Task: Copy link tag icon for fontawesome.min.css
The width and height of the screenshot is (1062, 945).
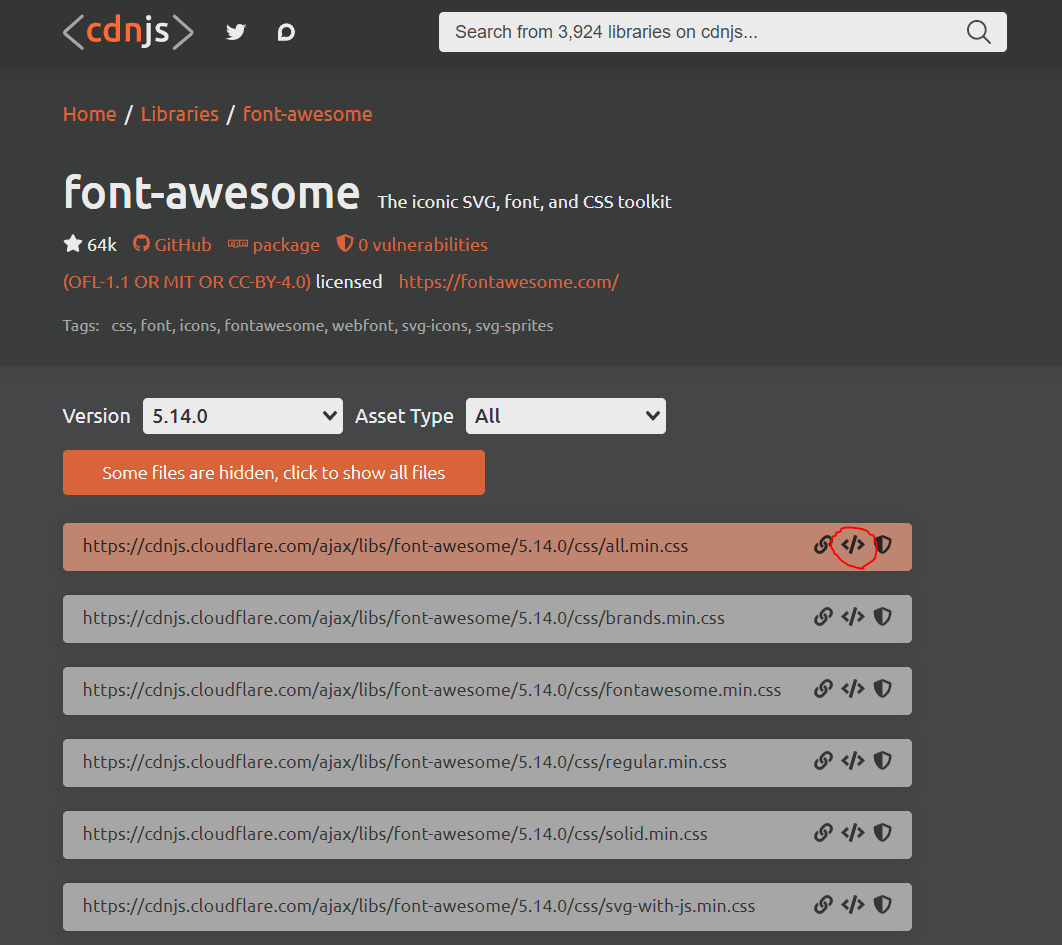Action: click(853, 688)
